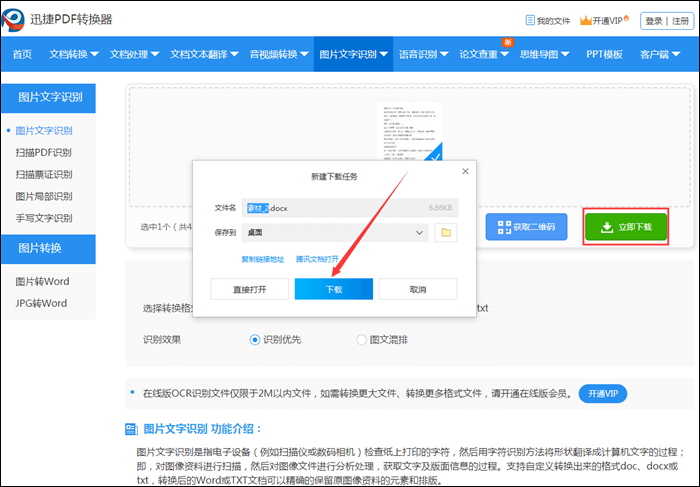Click 取消 button in dialog
The image size is (700, 487).
coord(418,289)
